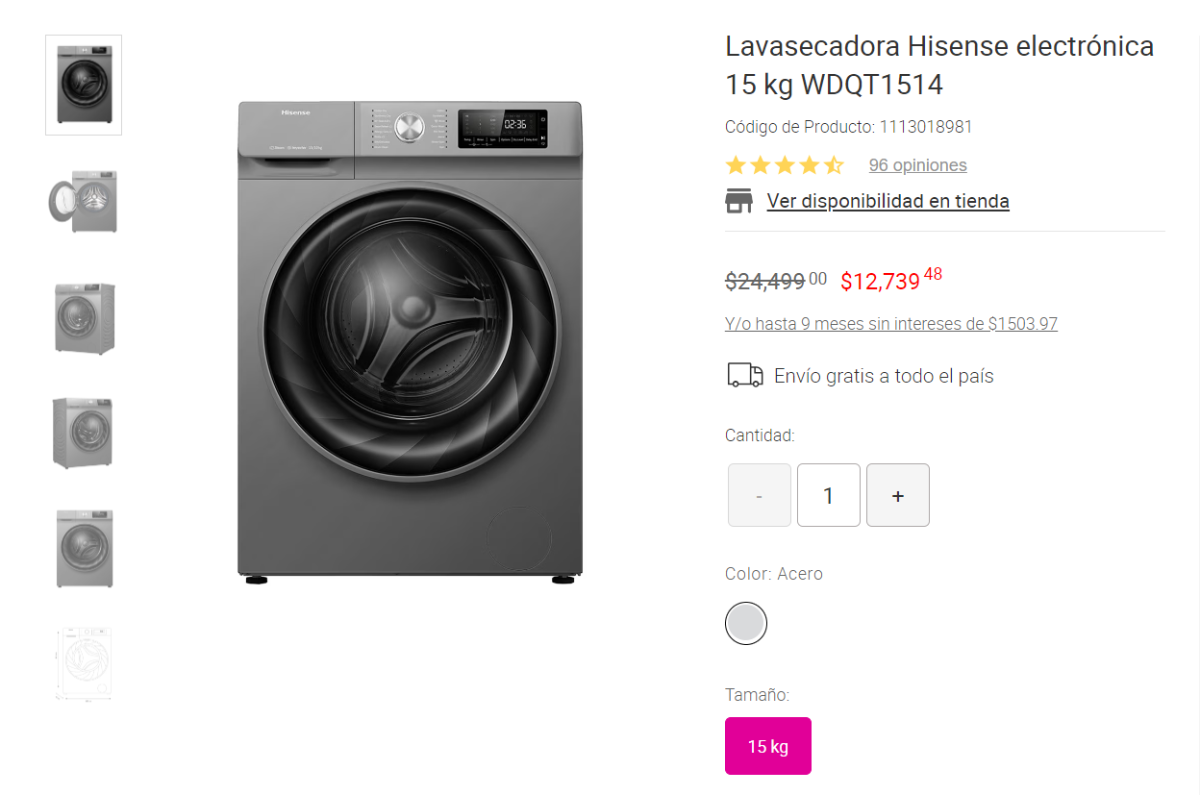Select the first front-view washer thumbnail

[x=84, y=85]
